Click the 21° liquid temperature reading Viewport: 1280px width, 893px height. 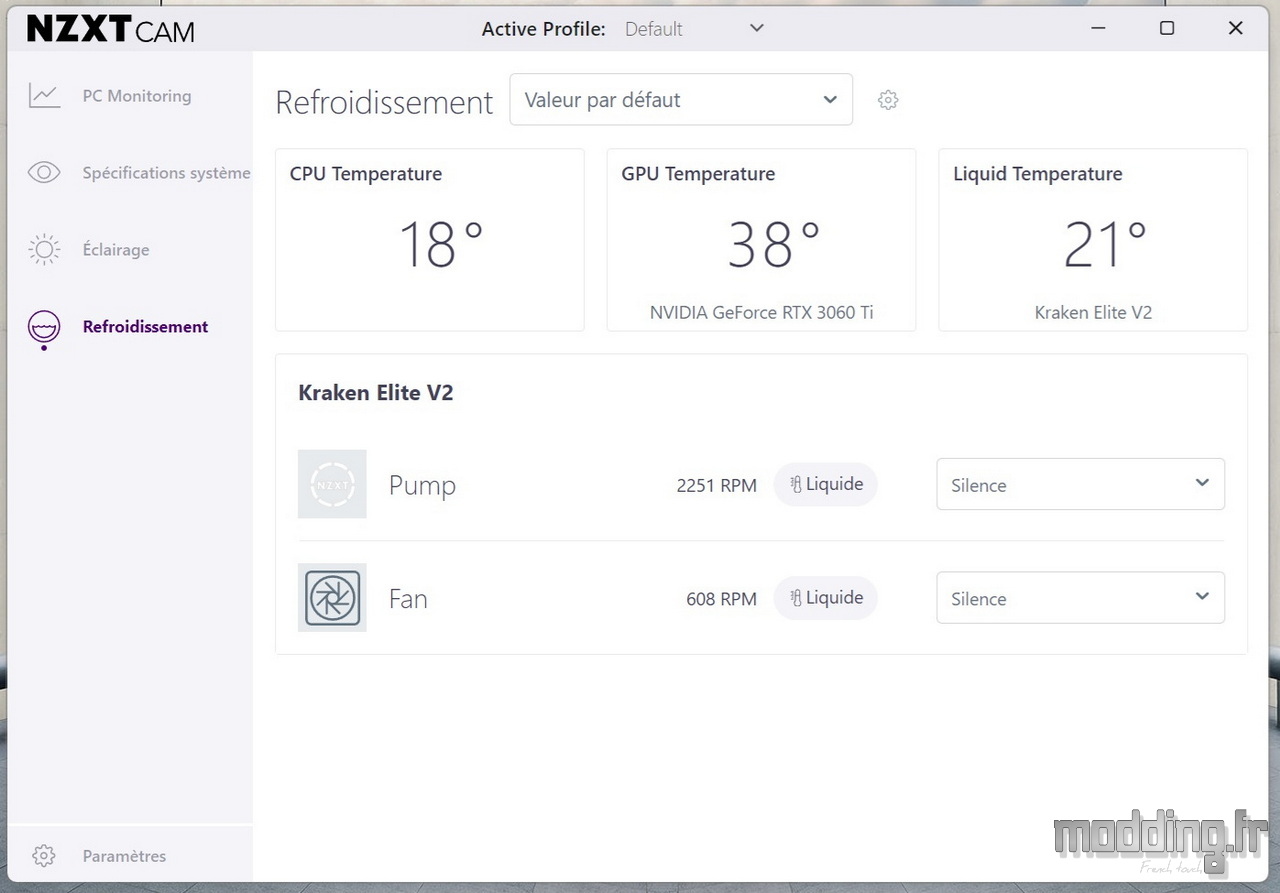(x=1105, y=245)
